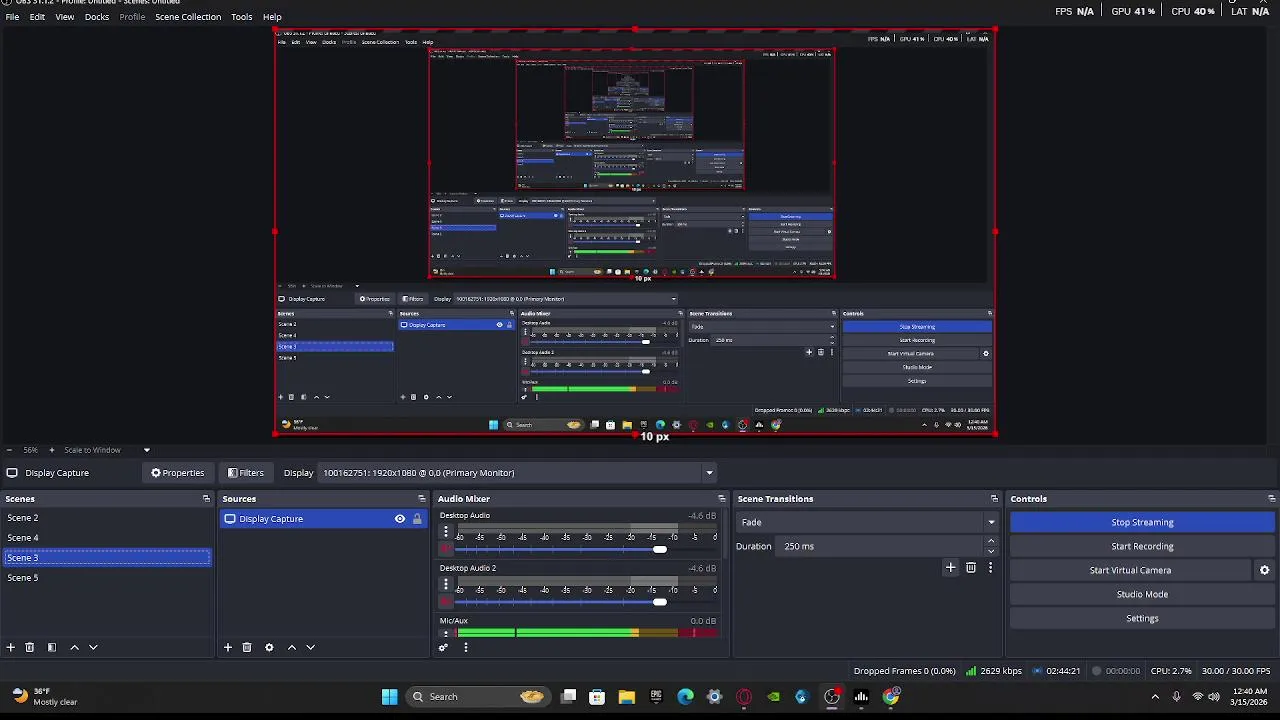Remove the configurable transition trash icon

(971, 568)
